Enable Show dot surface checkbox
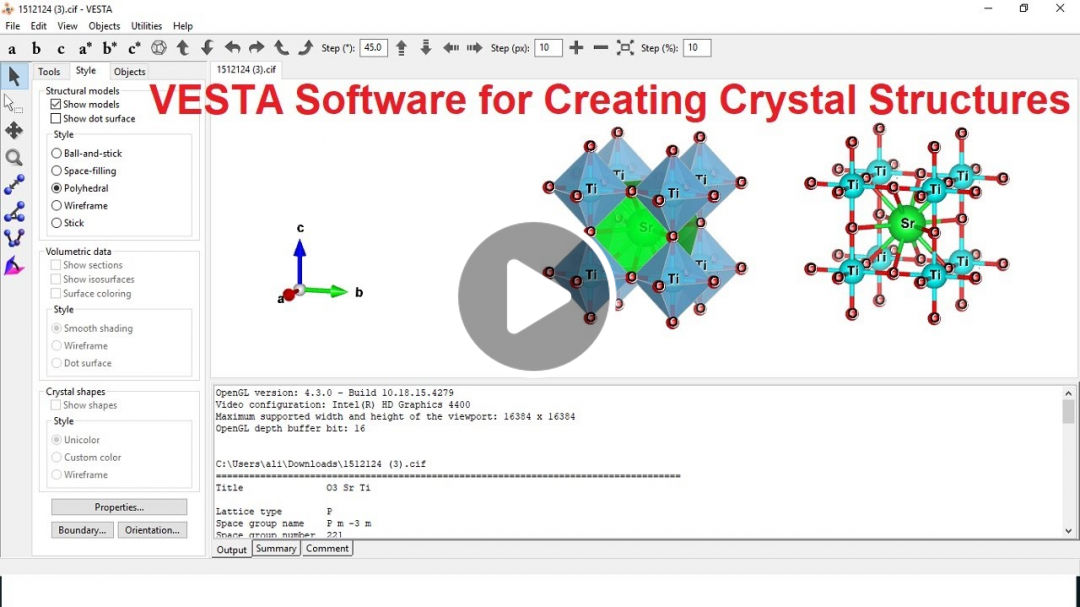This screenshot has height=607, width=1080. tap(56, 119)
